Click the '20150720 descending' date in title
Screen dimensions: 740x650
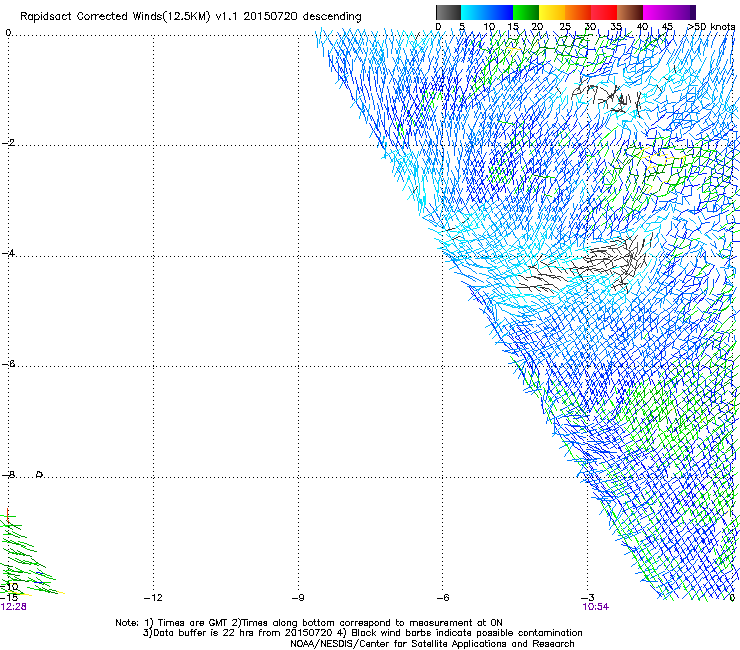302,17
